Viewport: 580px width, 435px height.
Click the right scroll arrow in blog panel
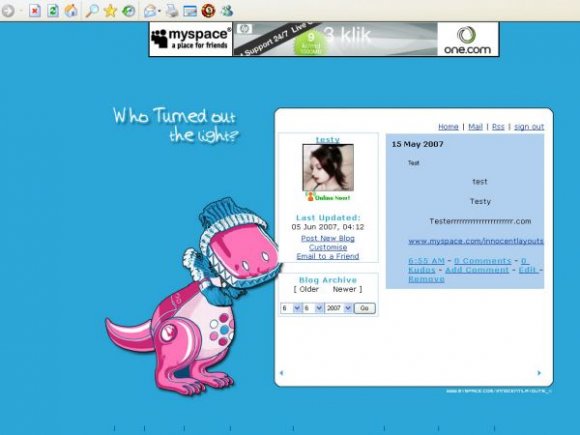[x=539, y=373]
